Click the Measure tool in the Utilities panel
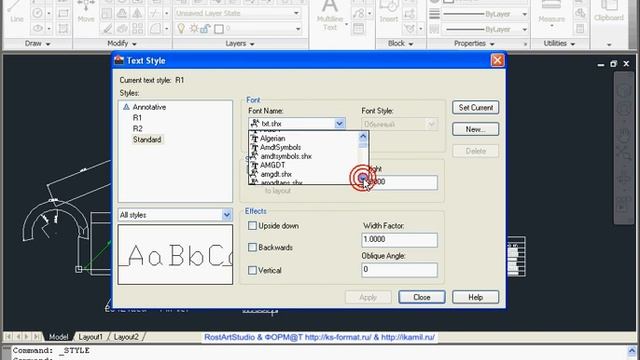 [x=551, y=12]
